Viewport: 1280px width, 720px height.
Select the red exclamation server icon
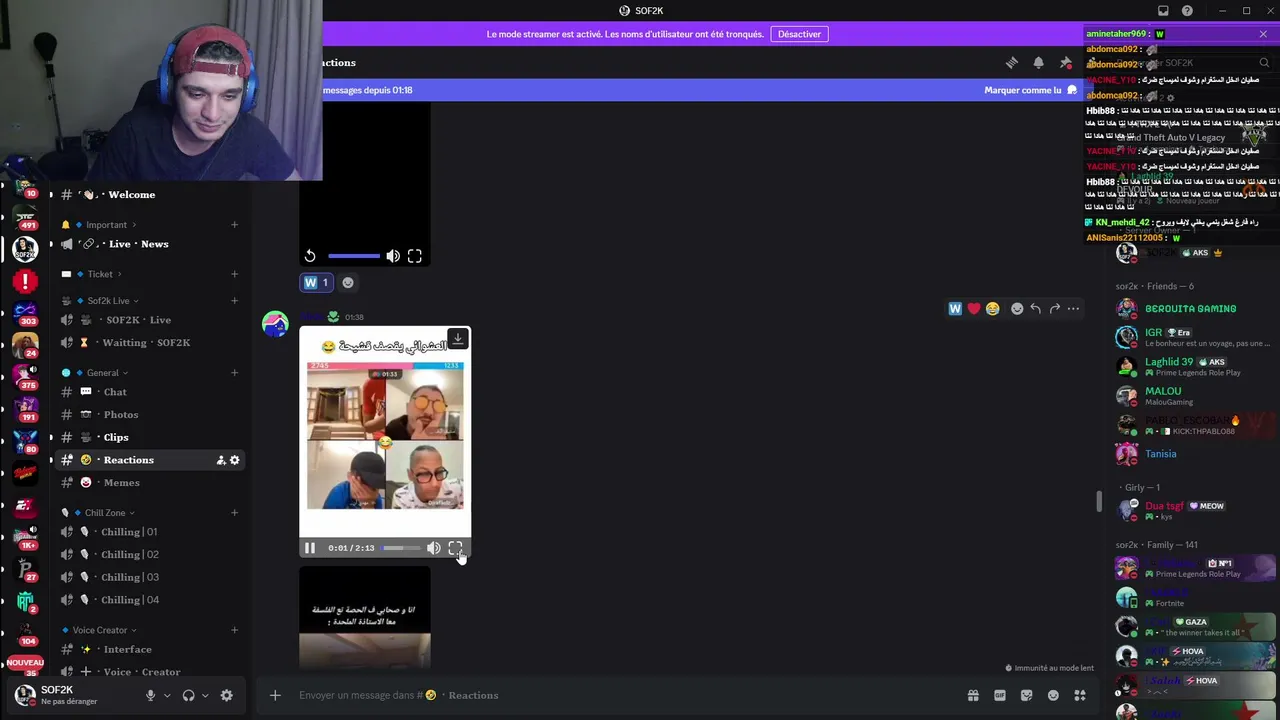(25, 282)
